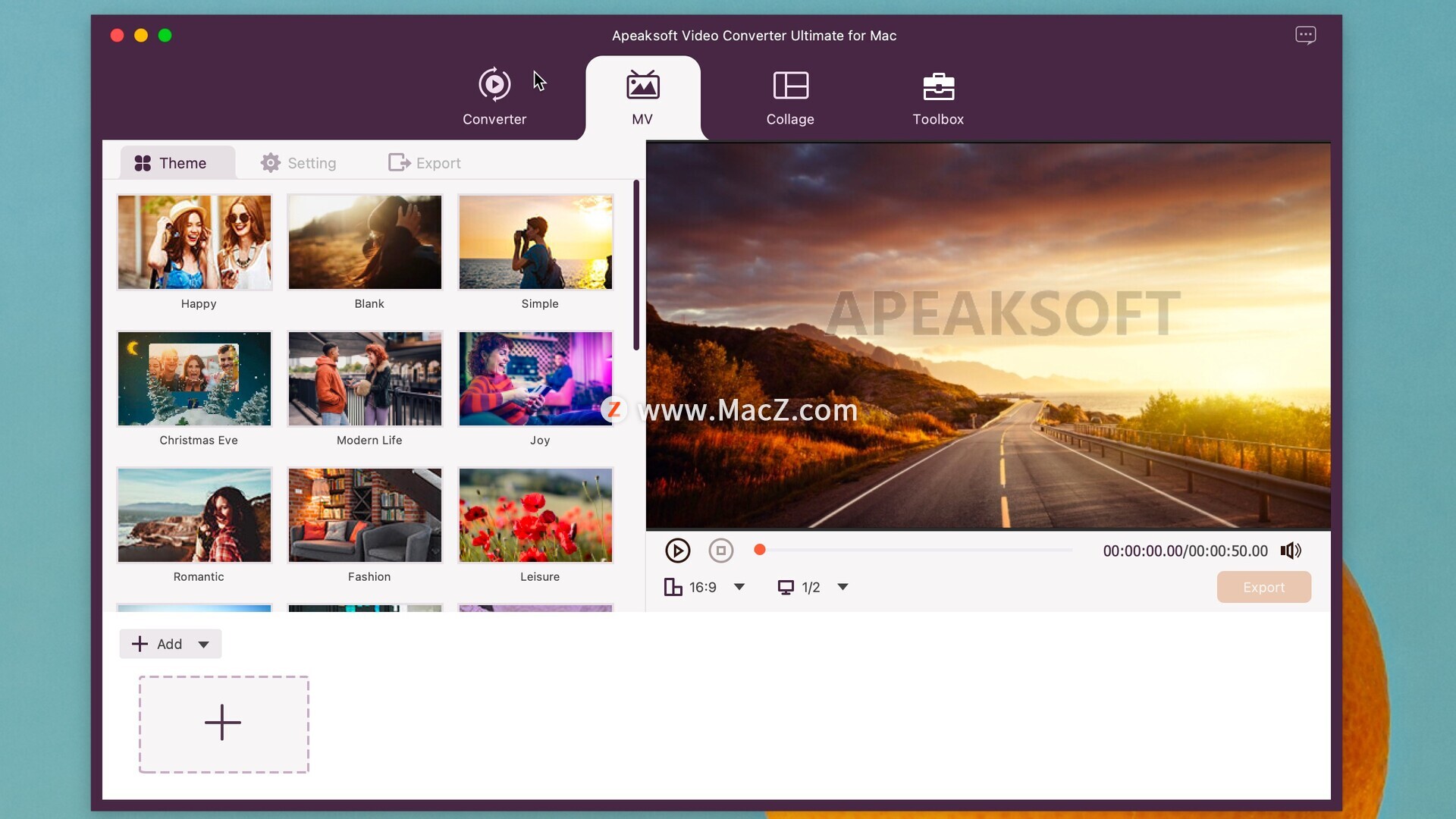This screenshot has height=819, width=1456.
Task: Click the Leisure label text
Action: click(x=540, y=576)
